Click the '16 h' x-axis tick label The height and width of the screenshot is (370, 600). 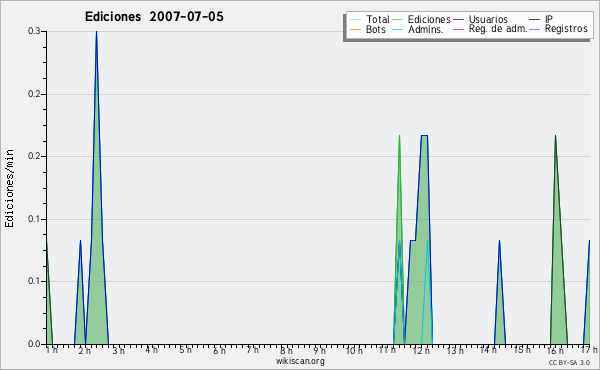pyautogui.click(x=555, y=351)
